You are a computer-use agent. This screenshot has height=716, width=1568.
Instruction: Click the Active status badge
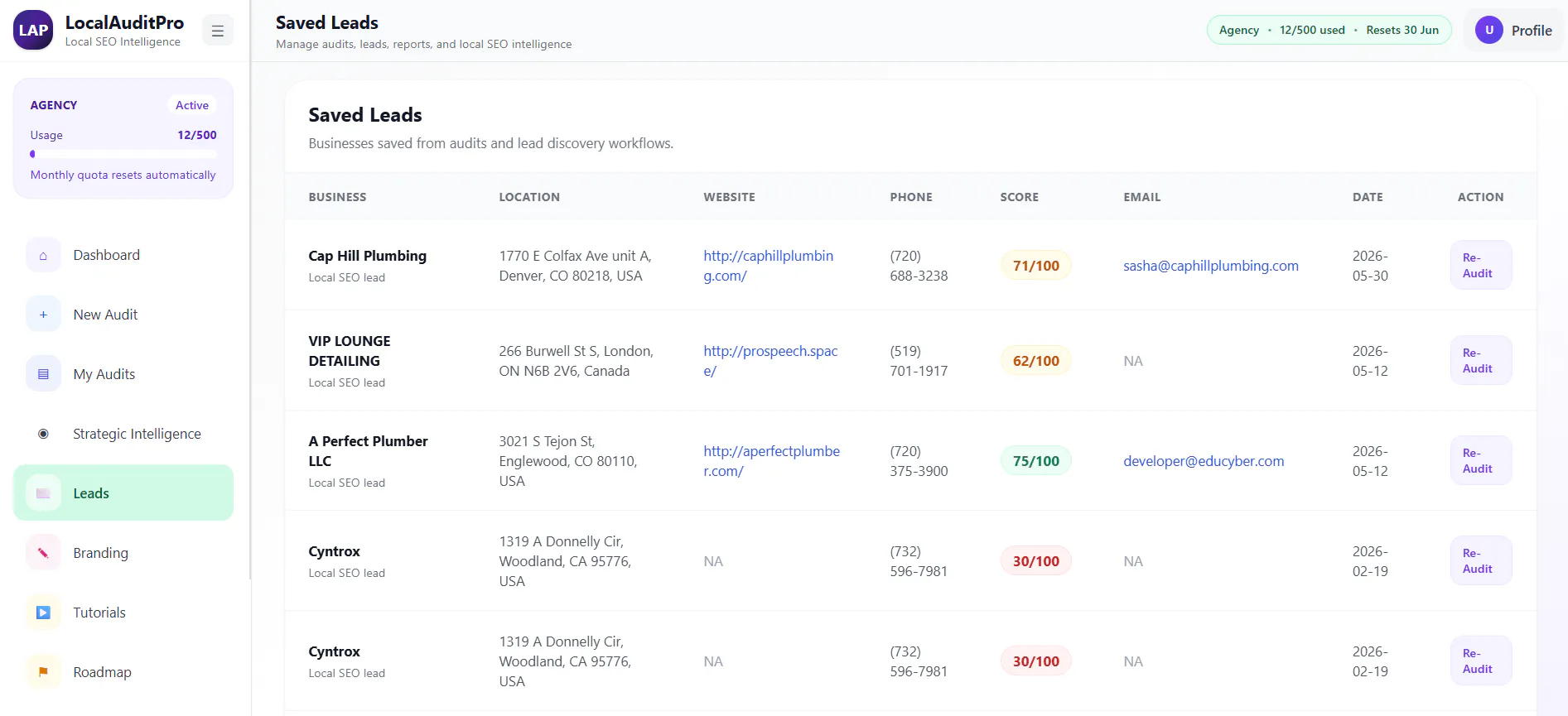(192, 105)
